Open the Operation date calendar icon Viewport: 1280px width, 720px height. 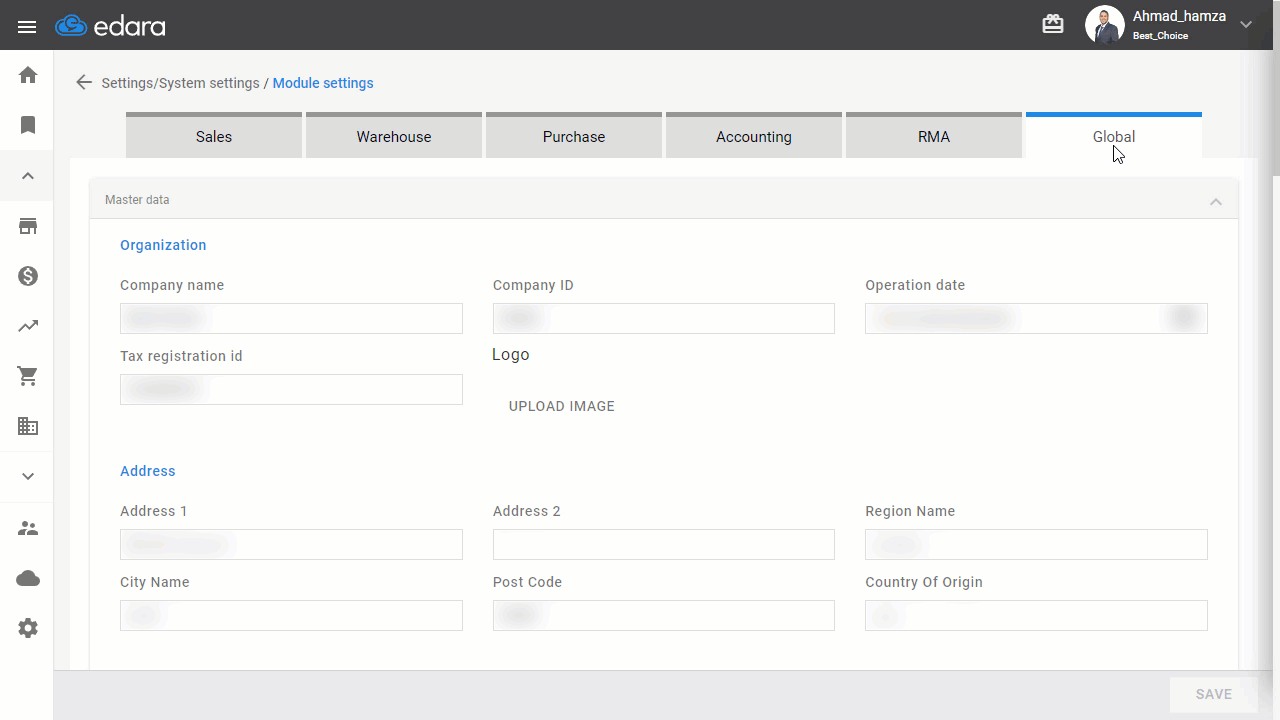pos(1184,318)
